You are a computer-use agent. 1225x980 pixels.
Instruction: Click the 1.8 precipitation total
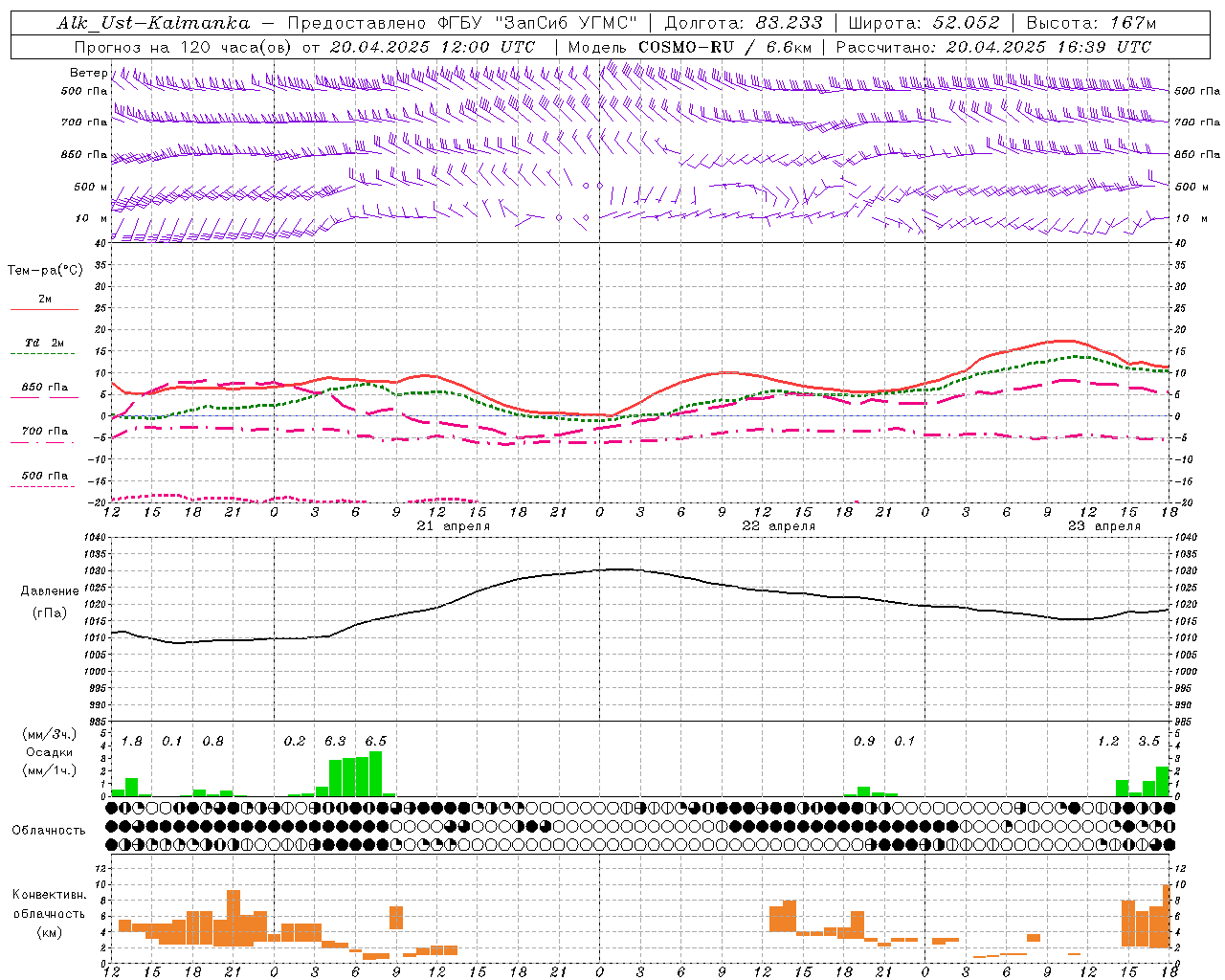click(131, 742)
